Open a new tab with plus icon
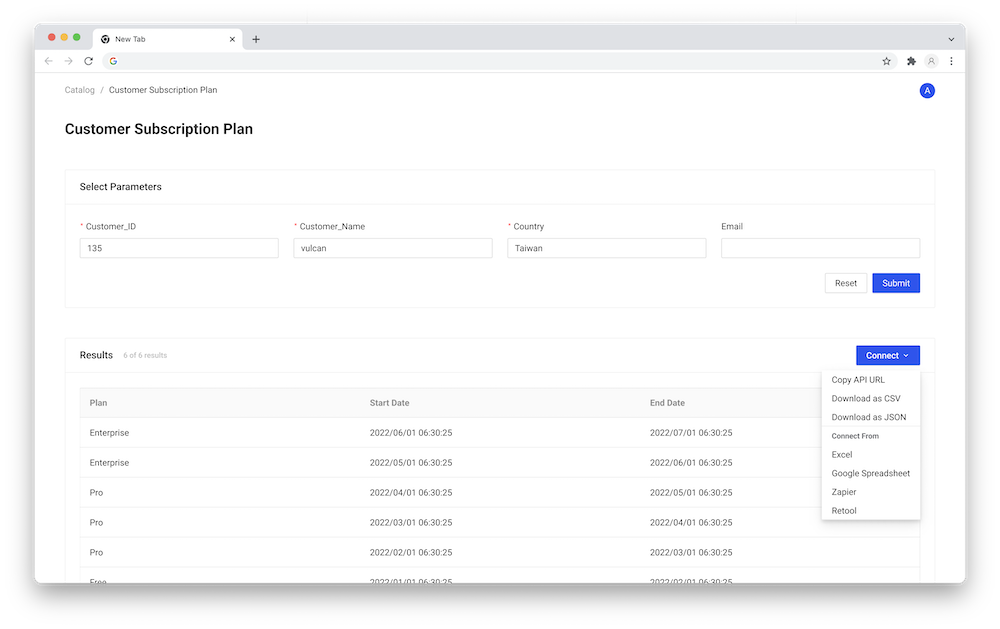This screenshot has height=629, width=1000. [256, 39]
